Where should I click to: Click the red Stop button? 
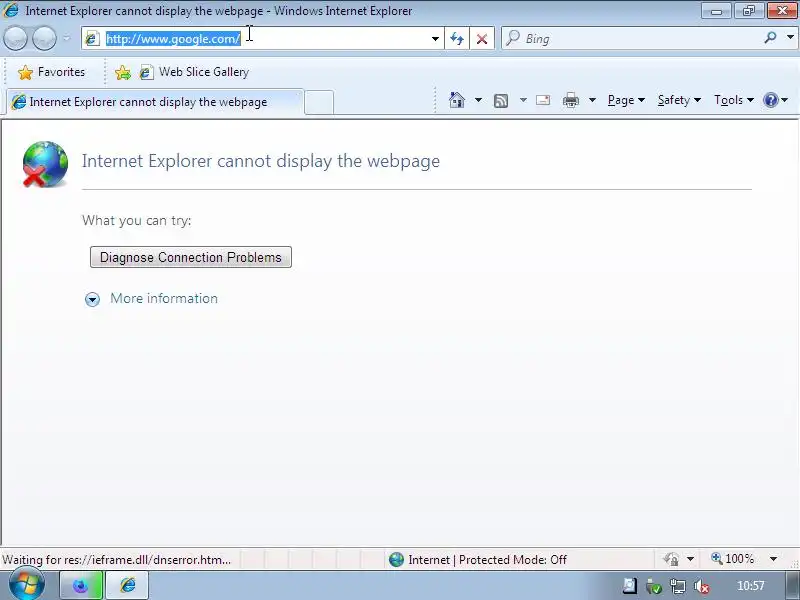(x=482, y=38)
